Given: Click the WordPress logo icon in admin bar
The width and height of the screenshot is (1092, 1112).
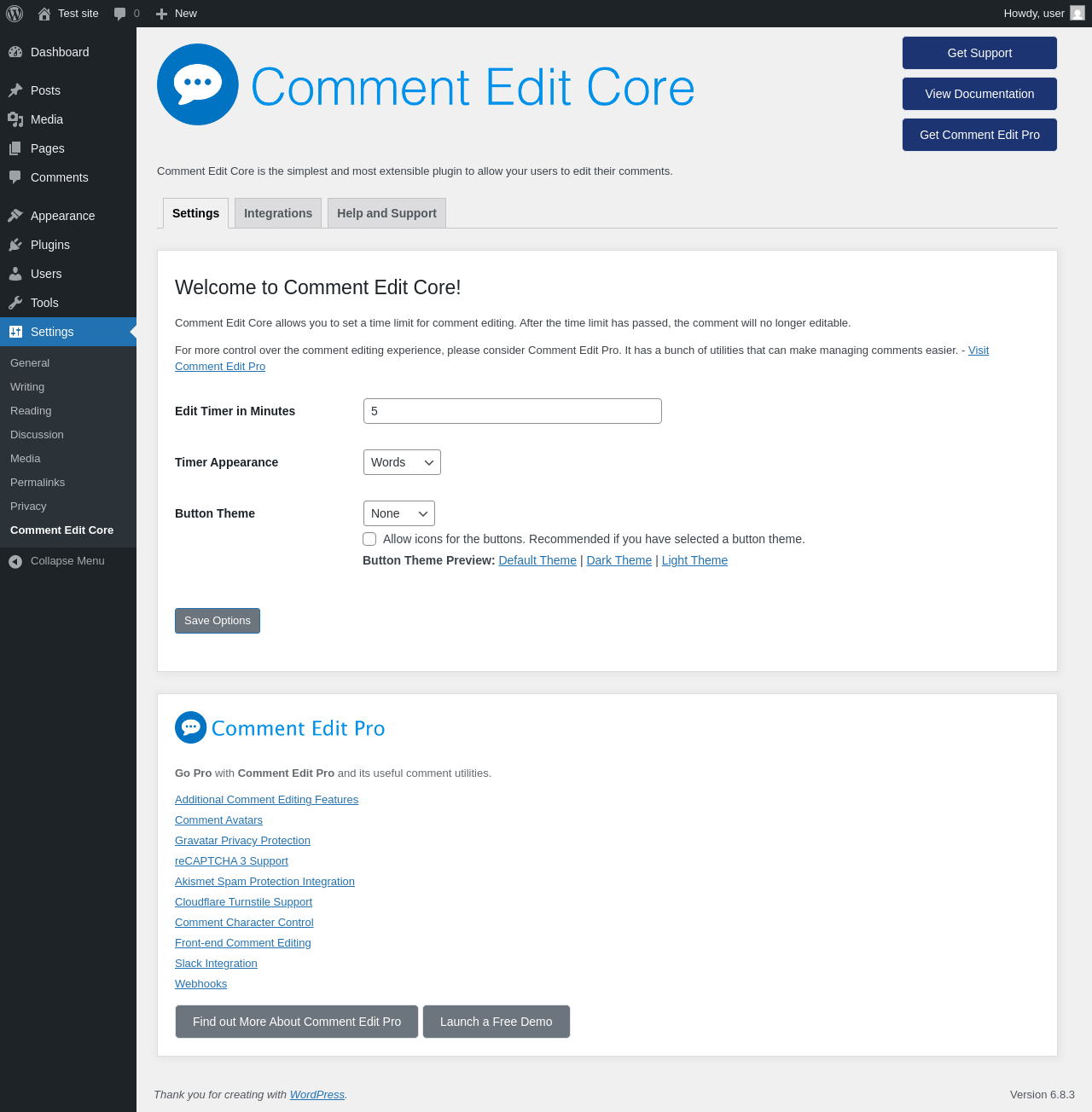Looking at the screenshot, I should pos(15,14).
